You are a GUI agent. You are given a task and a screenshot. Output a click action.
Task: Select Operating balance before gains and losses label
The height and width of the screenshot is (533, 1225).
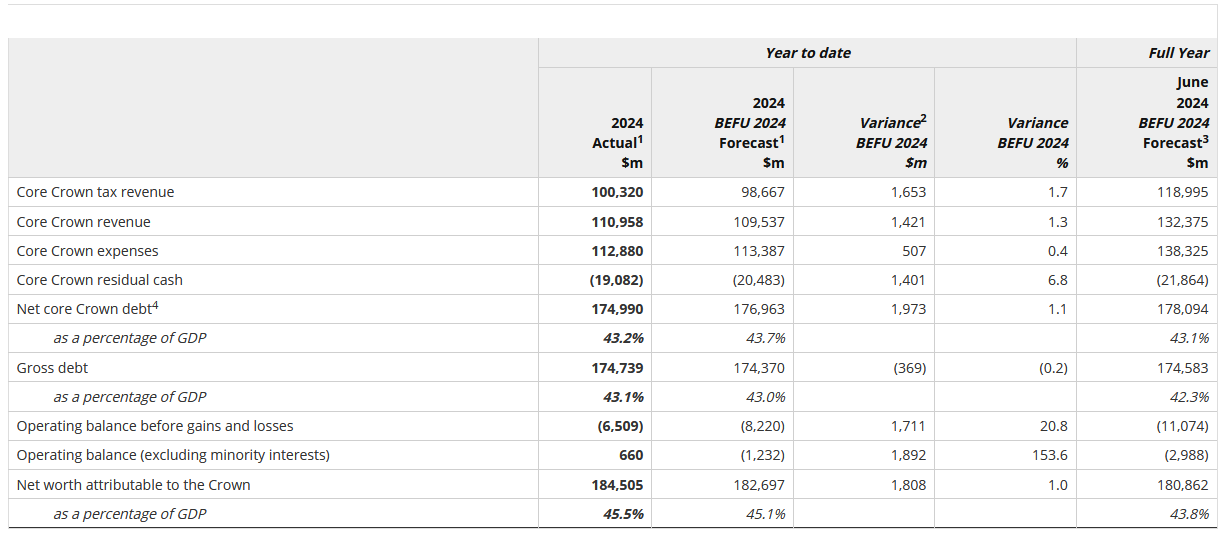[x=155, y=426]
